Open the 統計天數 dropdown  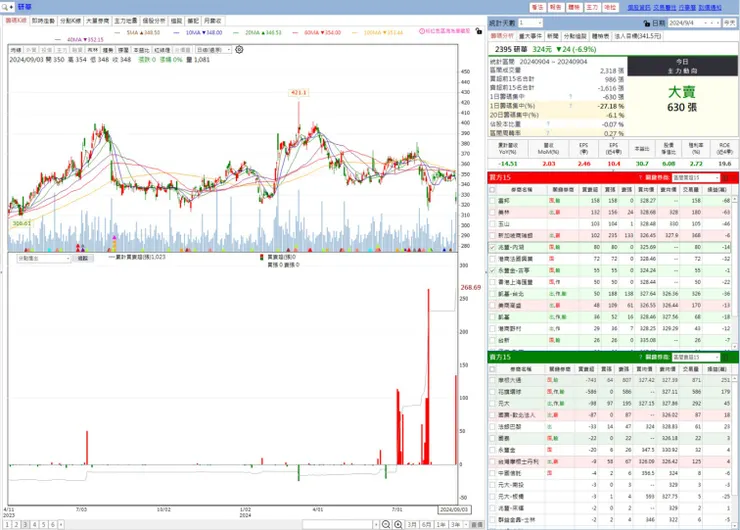pos(530,23)
